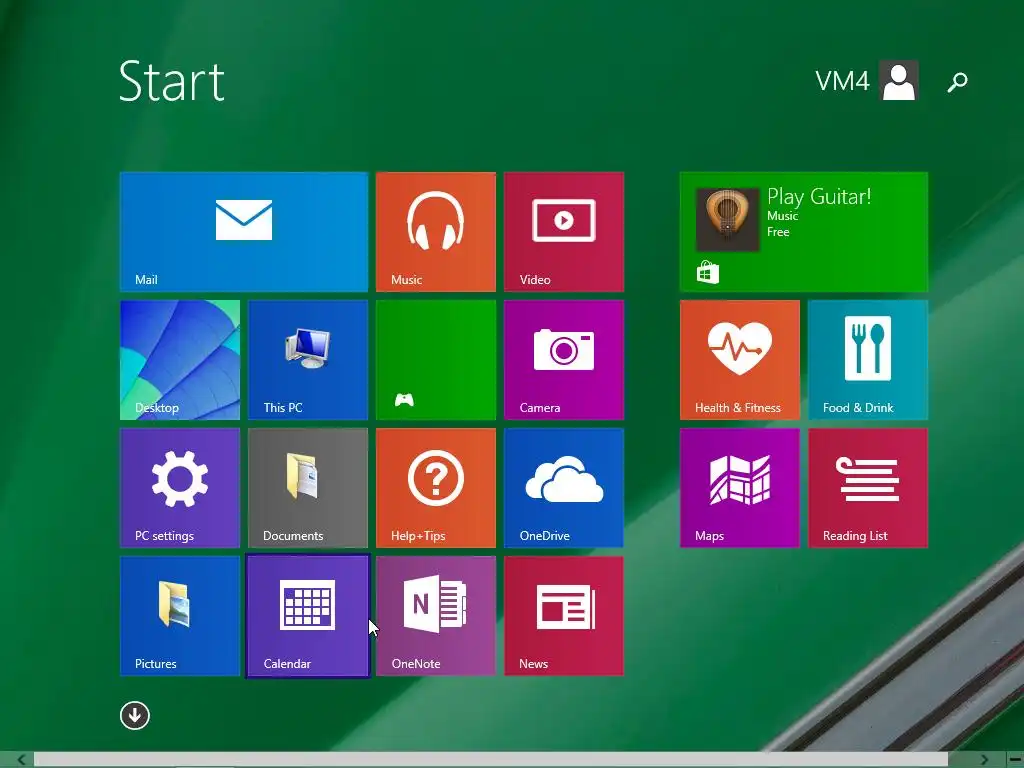Image resolution: width=1024 pixels, height=768 pixels.
Task: Launch the Maps tile
Action: pos(739,488)
